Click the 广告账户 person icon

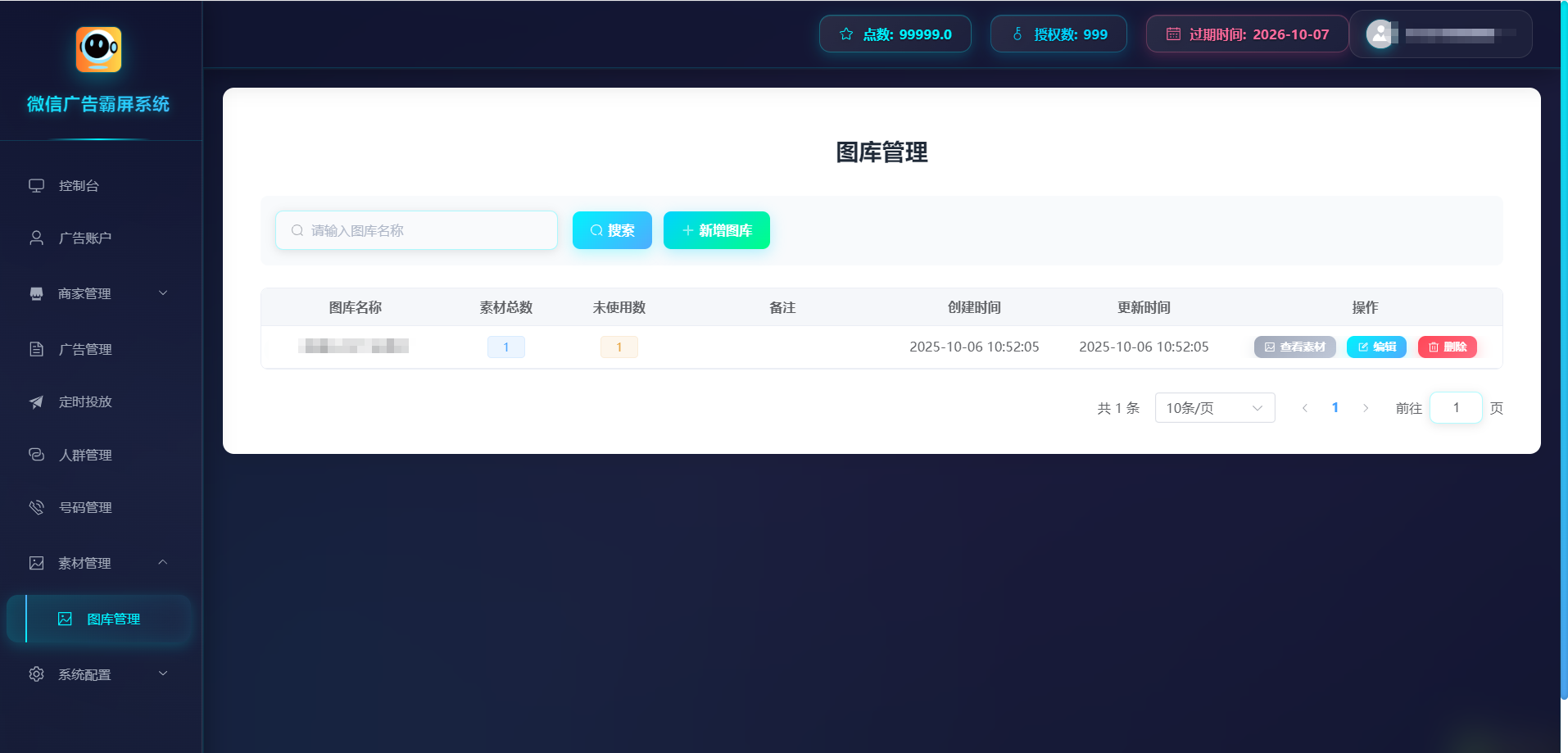click(x=37, y=238)
